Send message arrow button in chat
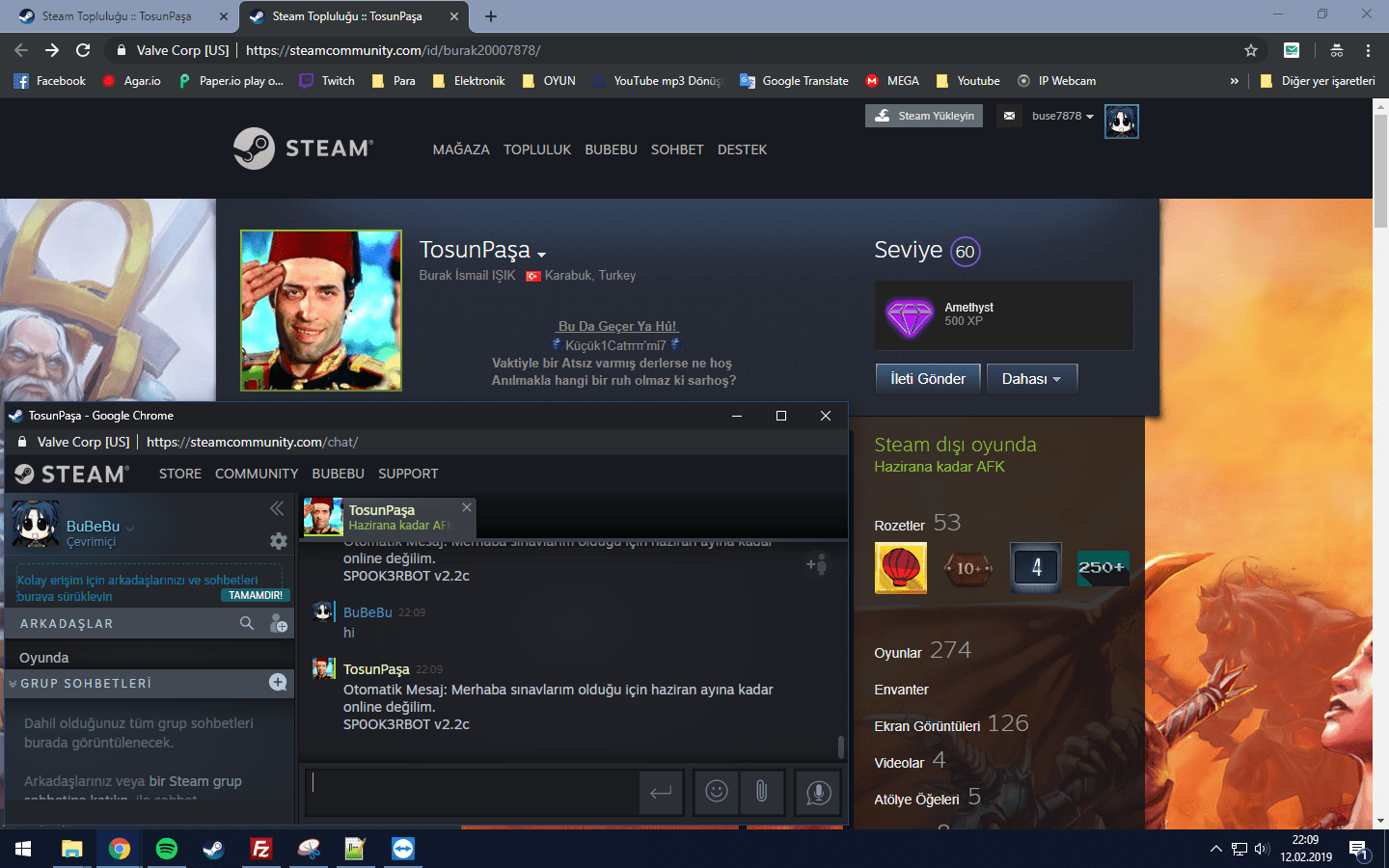Viewport: 1389px width, 868px height. [x=661, y=793]
